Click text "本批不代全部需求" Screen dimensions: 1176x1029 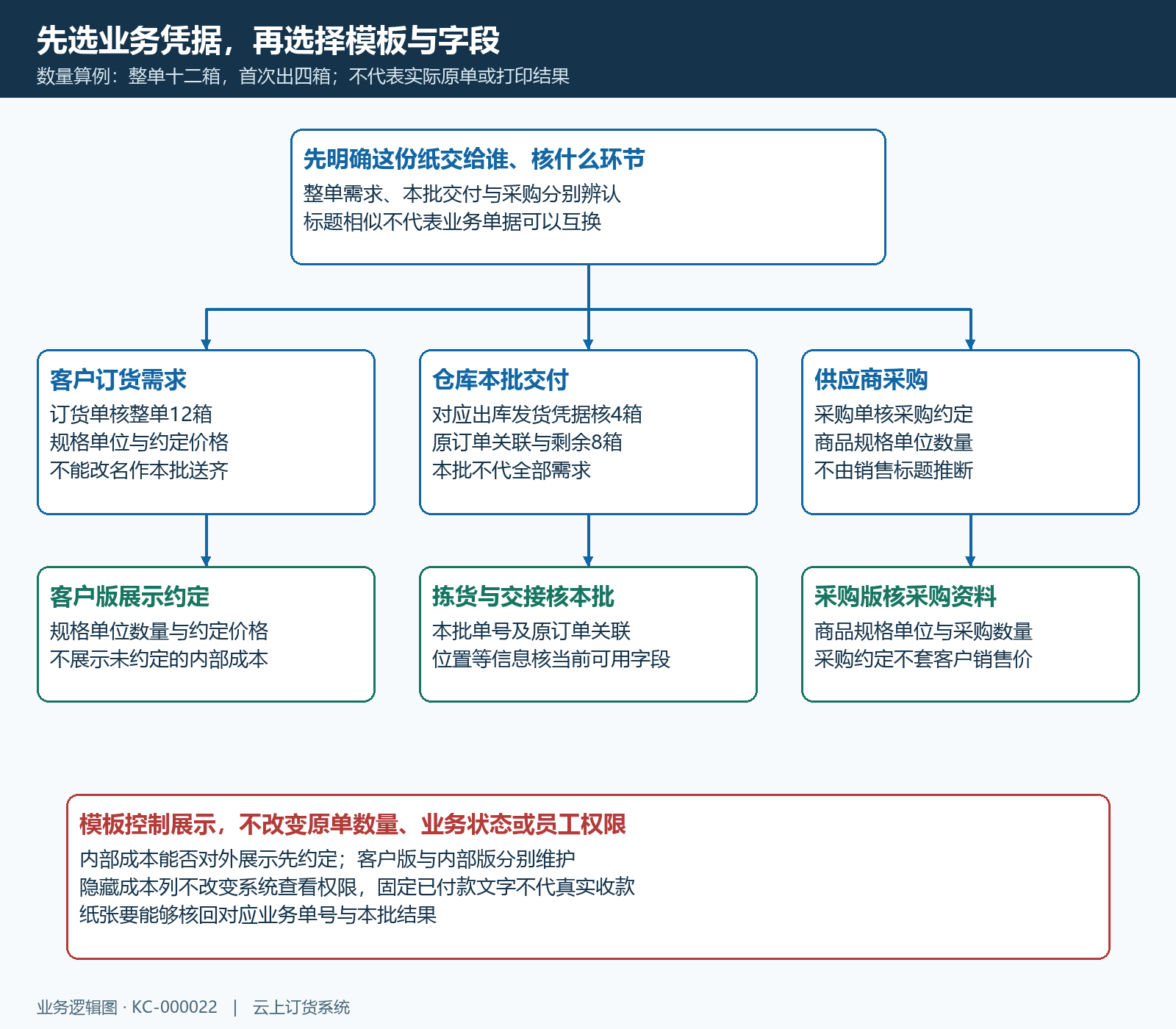coord(512,470)
